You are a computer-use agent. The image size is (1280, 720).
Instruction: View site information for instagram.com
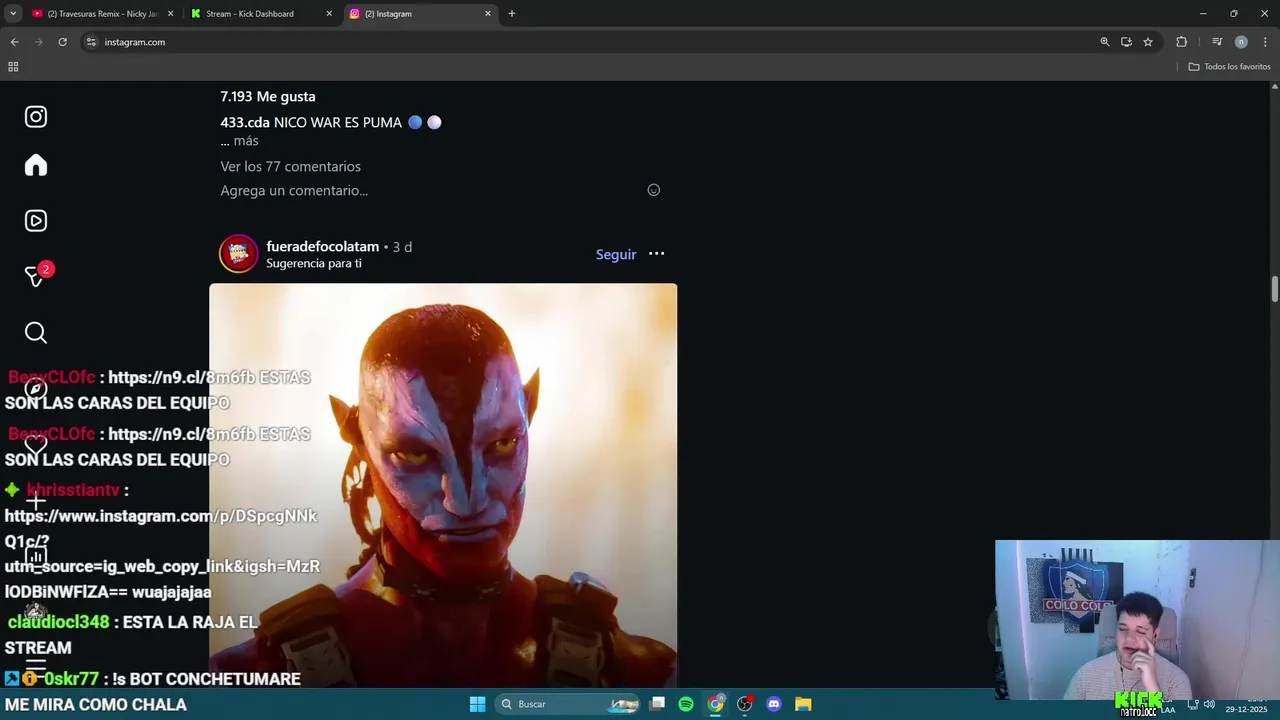pyautogui.click(x=91, y=42)
